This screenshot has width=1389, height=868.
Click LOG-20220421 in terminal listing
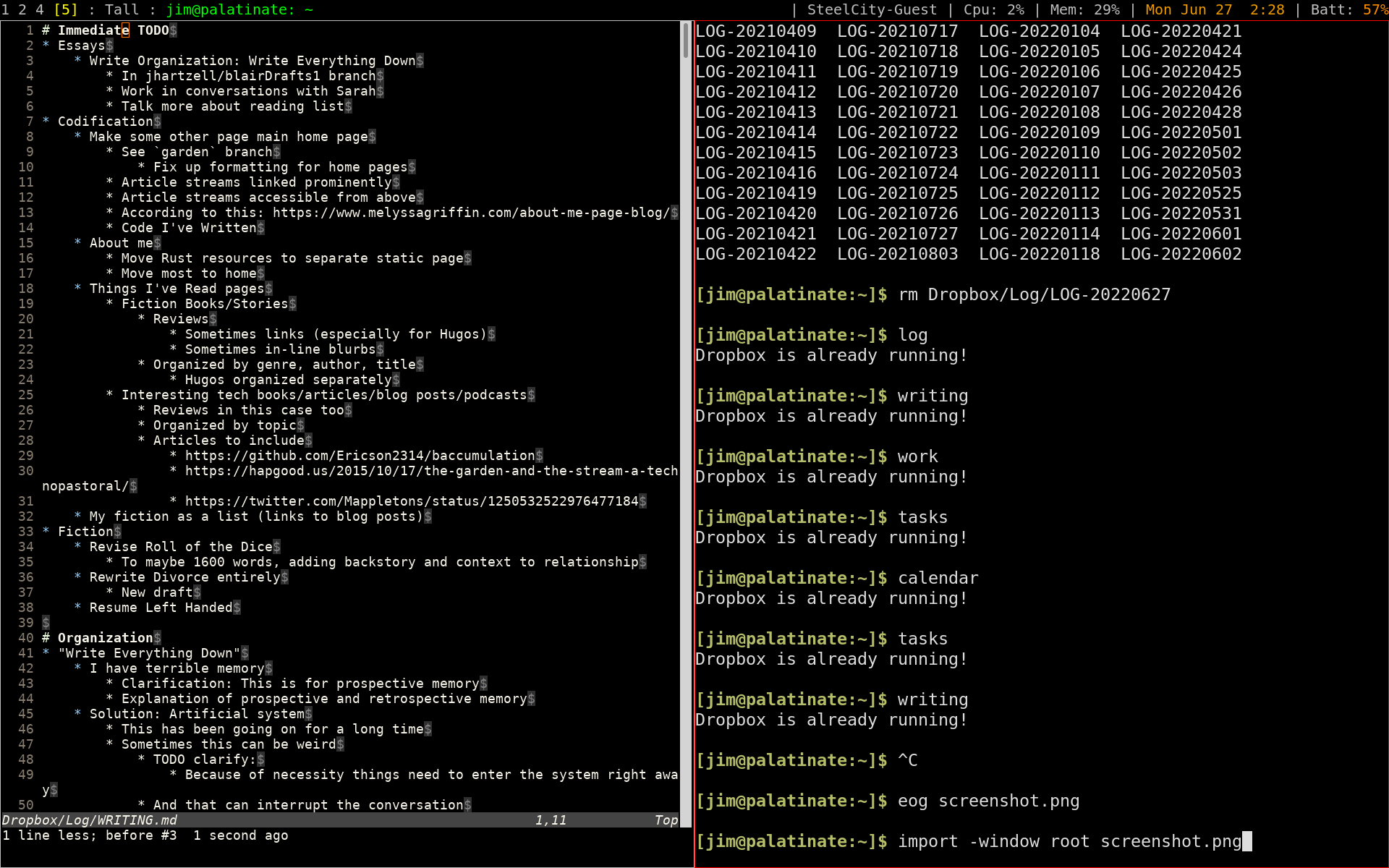(1181, 31)
